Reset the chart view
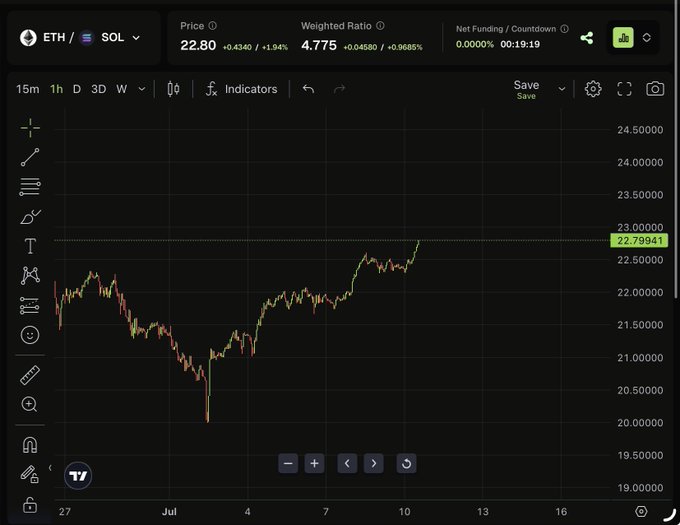The width and height of the screenshot is (680, 525). pyautogui.click(x=406, y=463)
